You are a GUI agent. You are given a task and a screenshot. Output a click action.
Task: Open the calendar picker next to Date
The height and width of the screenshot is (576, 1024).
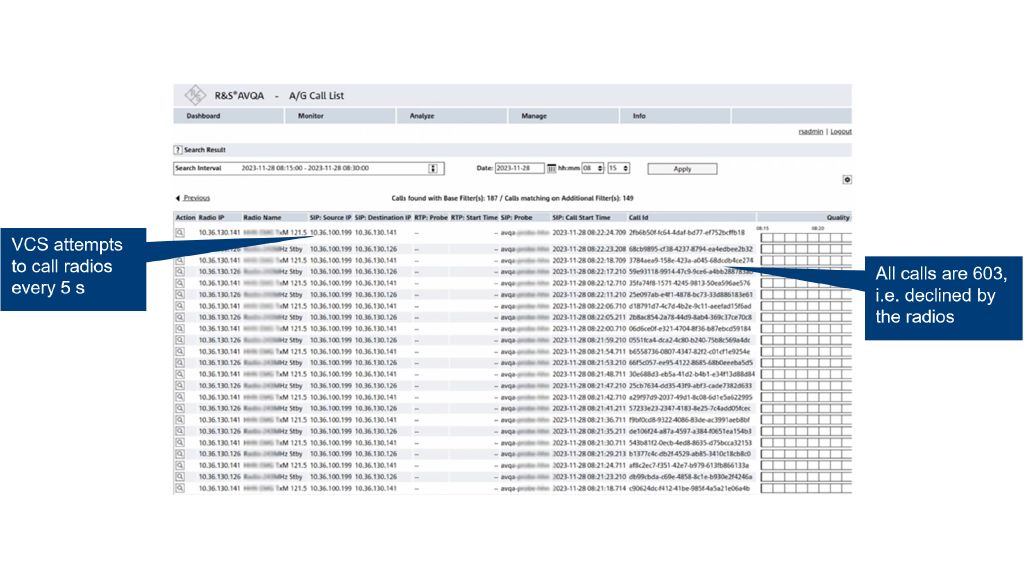[551, 168]
